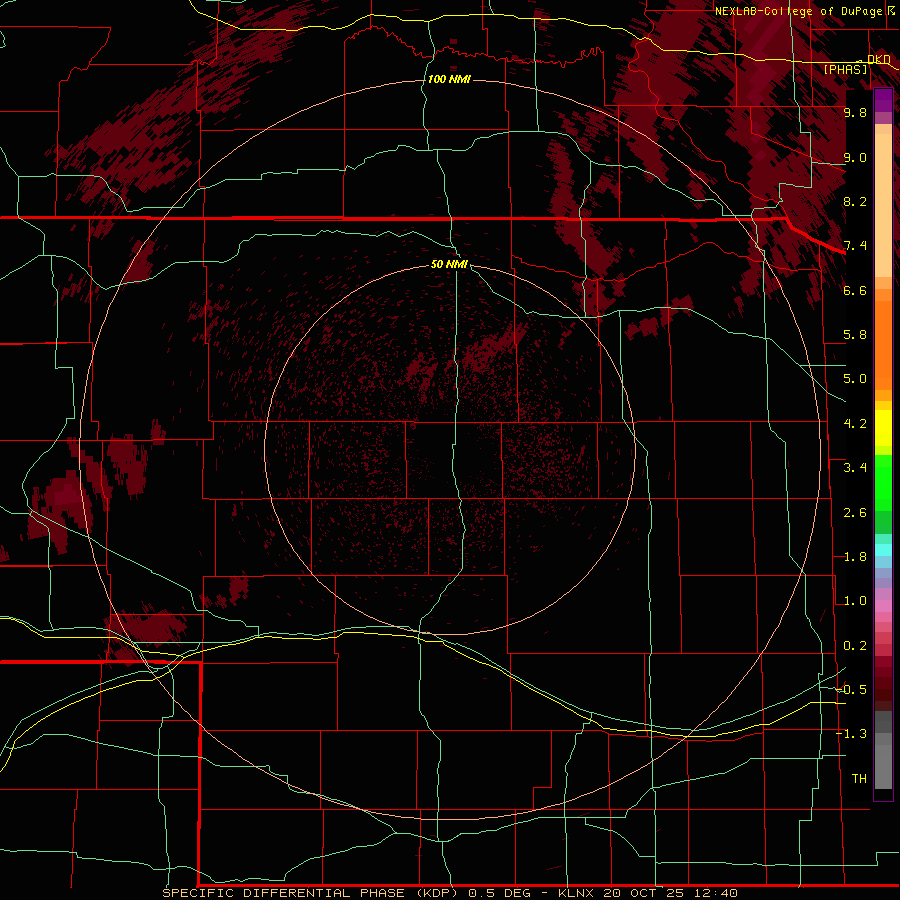Click the 50 NMI range ring label
This screenshot has height=900, width=900.
449,264
